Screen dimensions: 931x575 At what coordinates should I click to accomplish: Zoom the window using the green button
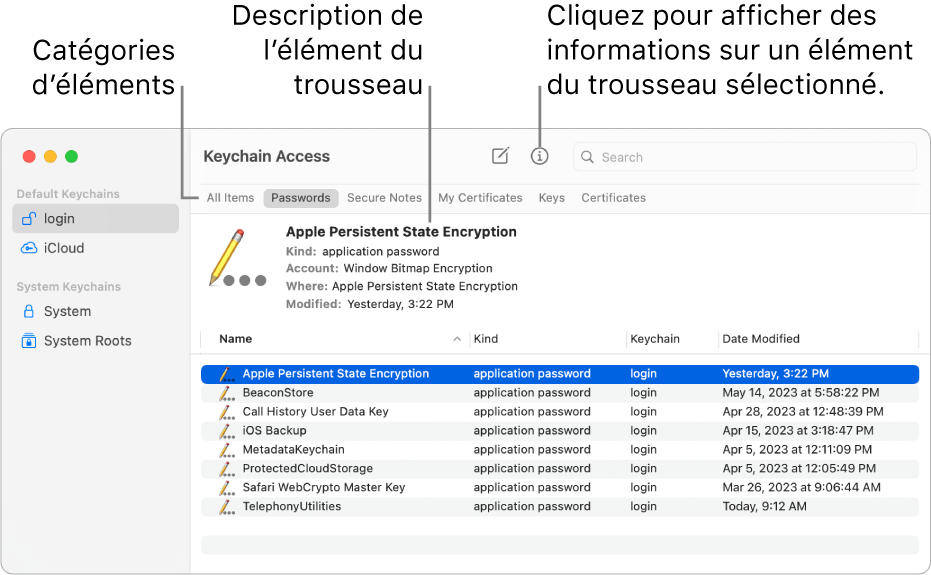[x=72, y=156]
